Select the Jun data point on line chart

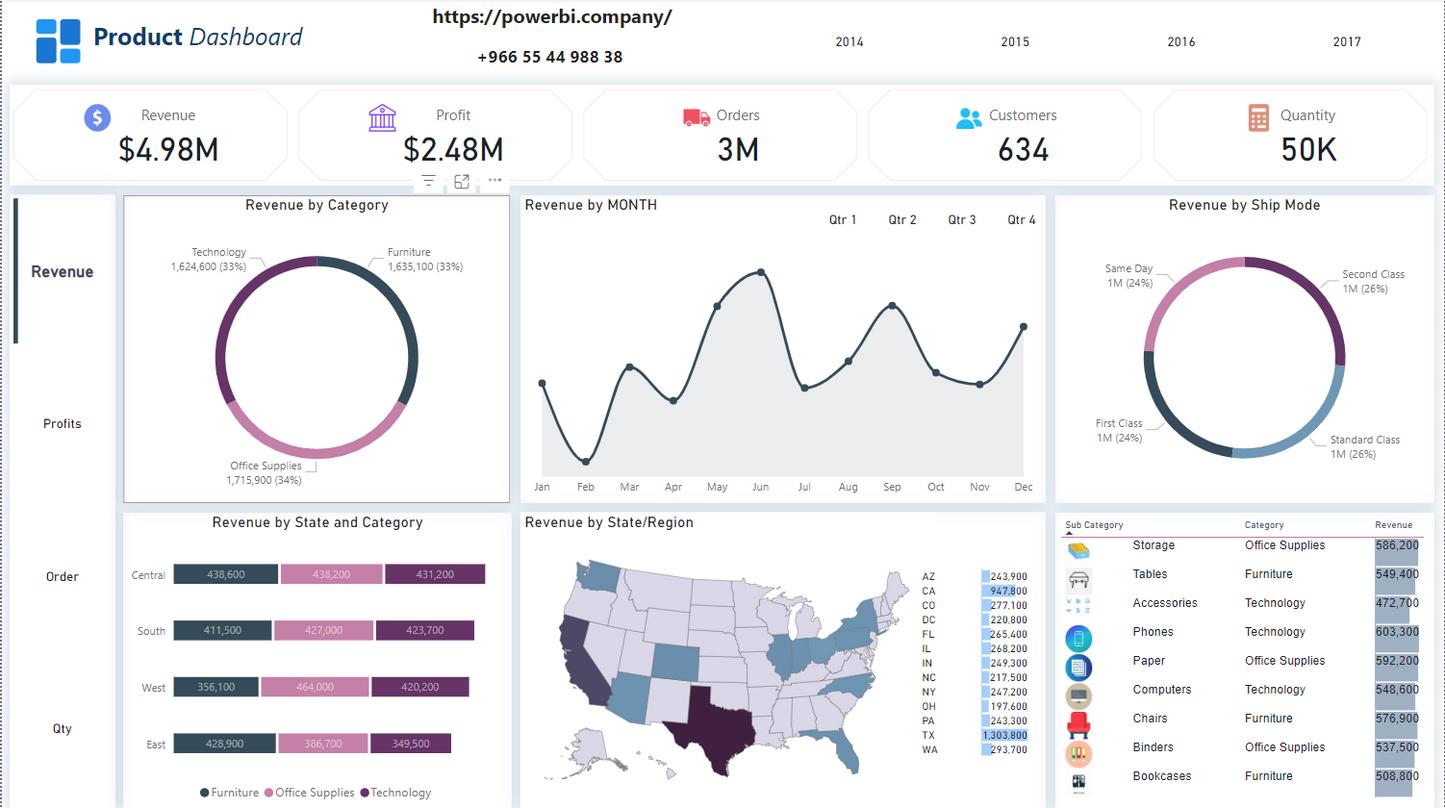pos(761,272)
